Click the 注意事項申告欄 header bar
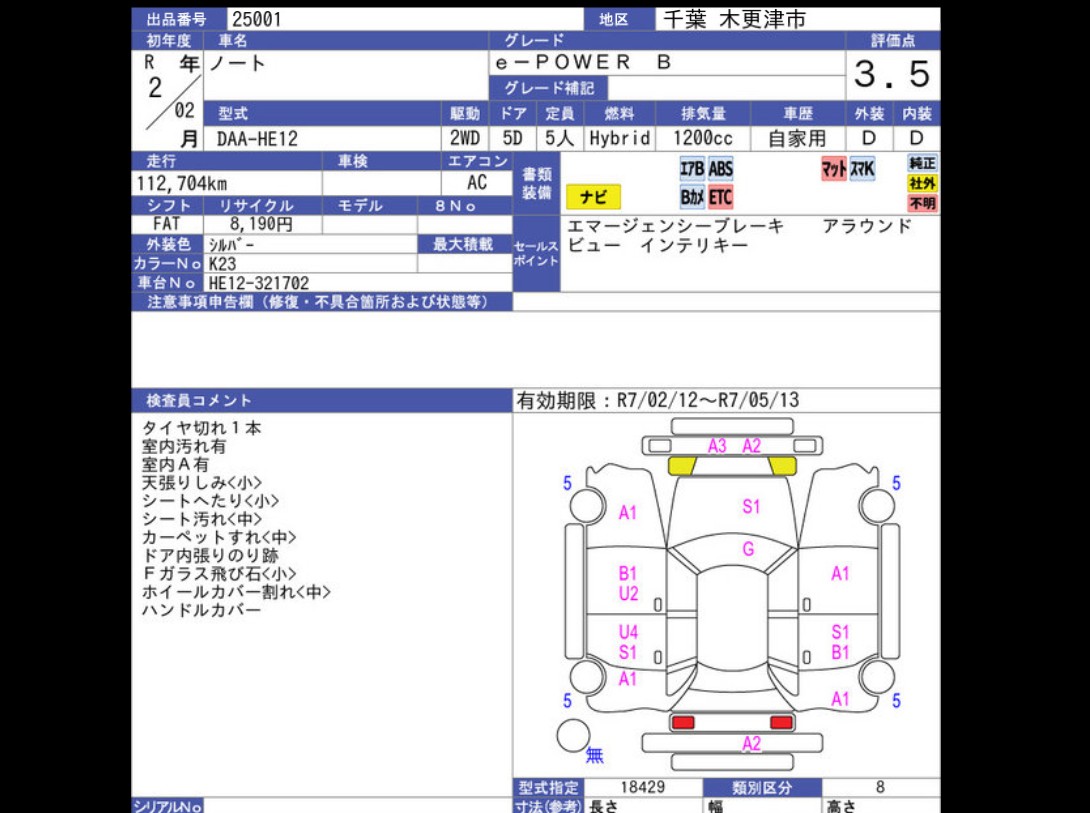Viewport: 1090px width, 813px height. point(322,302)
